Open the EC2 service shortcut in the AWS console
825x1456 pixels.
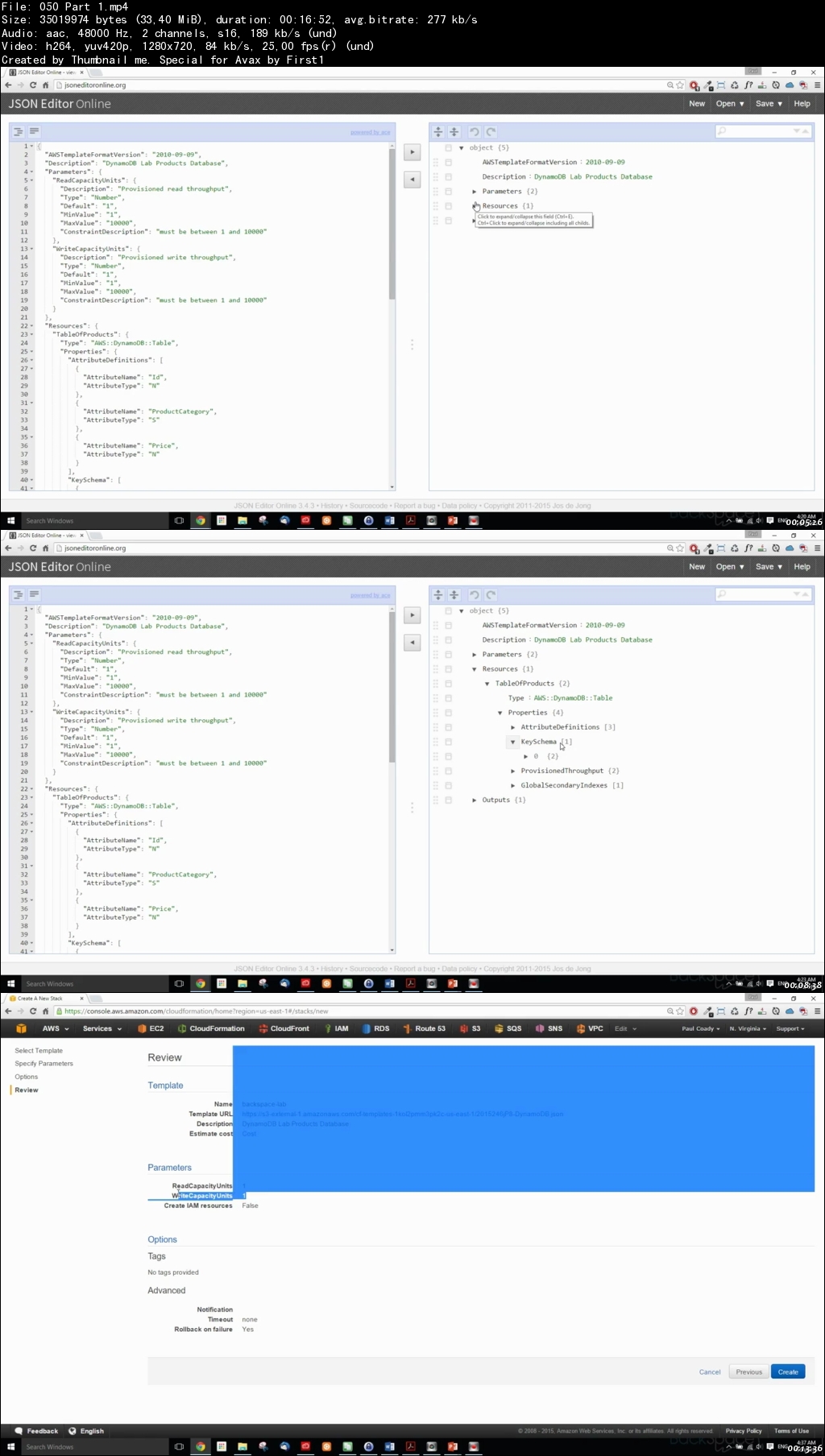(x=151, y=1028)
